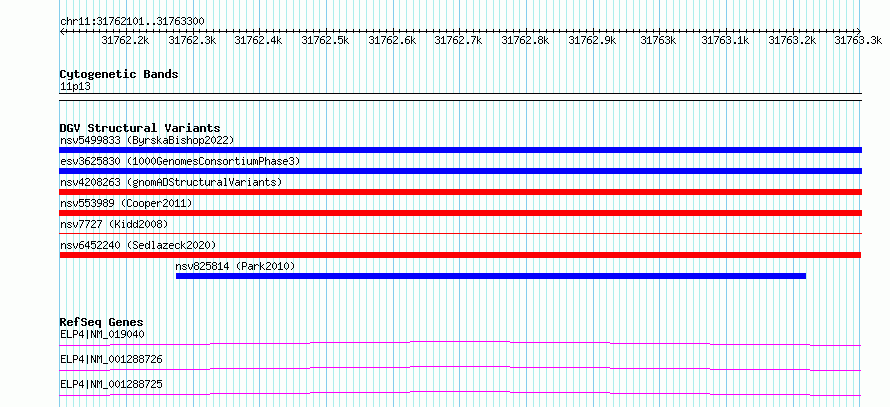Click the 31762.8k ruler tick label
The width and height of the screenshot is (890, 407).
[x=526, y=40]
